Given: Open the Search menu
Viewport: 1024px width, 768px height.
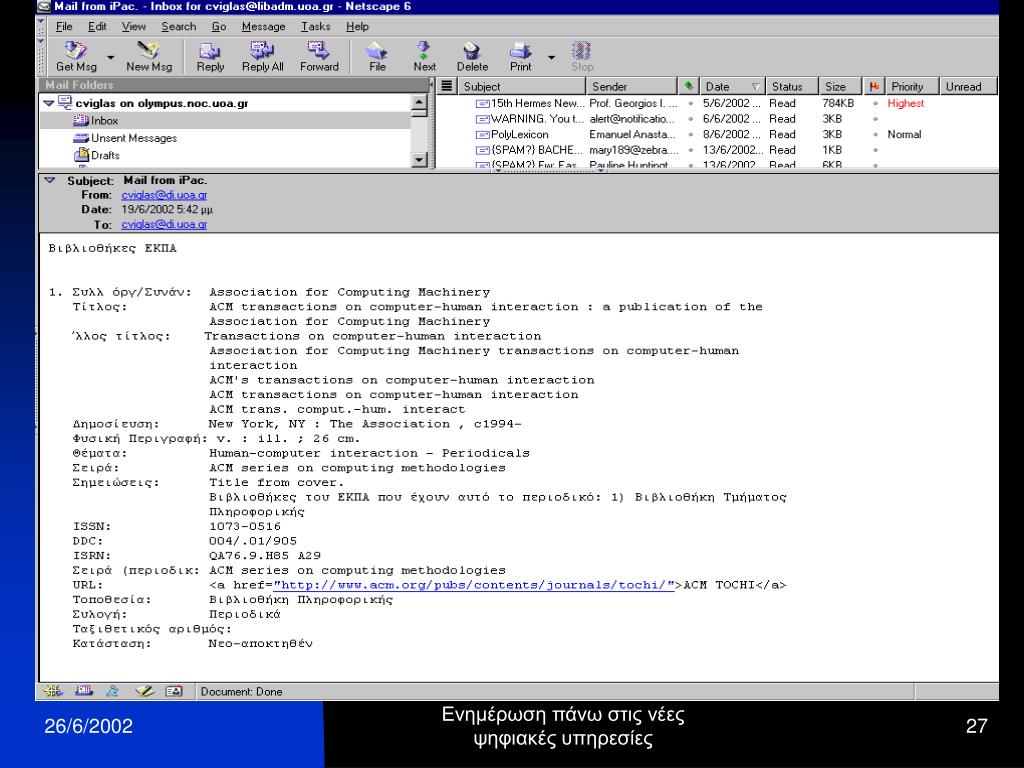Looking at the screenshot, I should tap(178, 26).
